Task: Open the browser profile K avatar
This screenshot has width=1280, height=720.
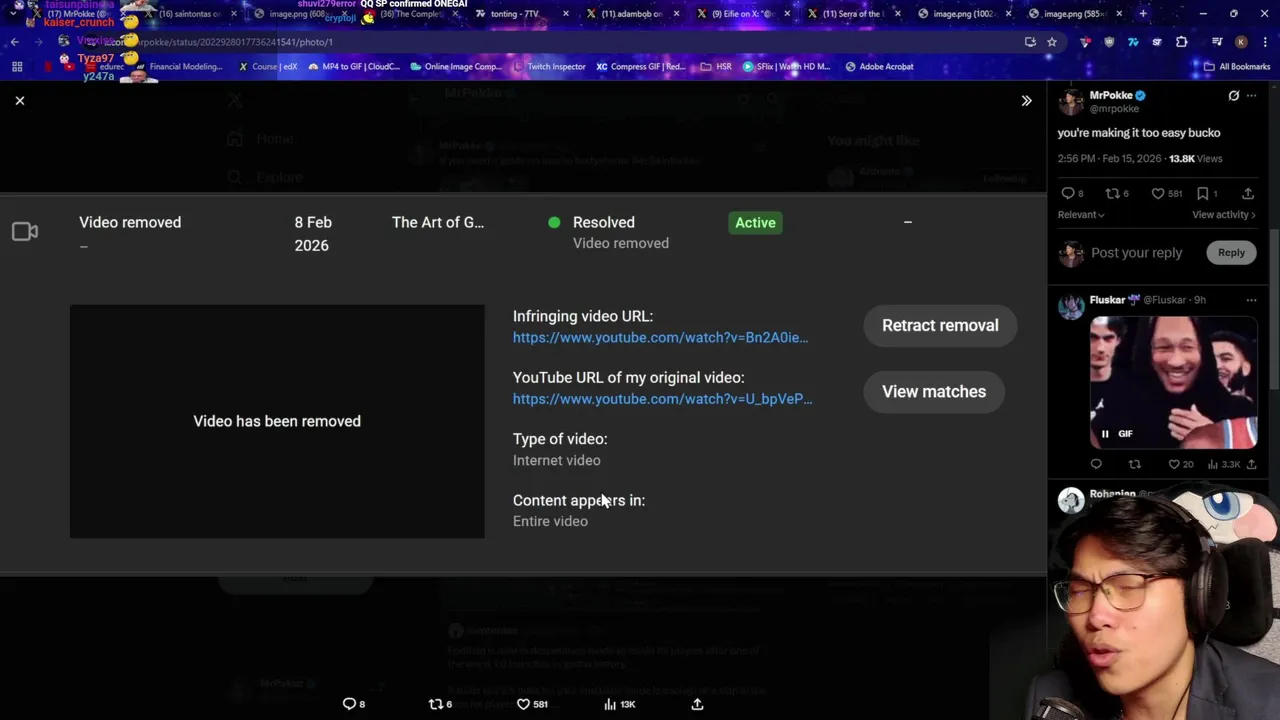Action: tap(1241, 42)
